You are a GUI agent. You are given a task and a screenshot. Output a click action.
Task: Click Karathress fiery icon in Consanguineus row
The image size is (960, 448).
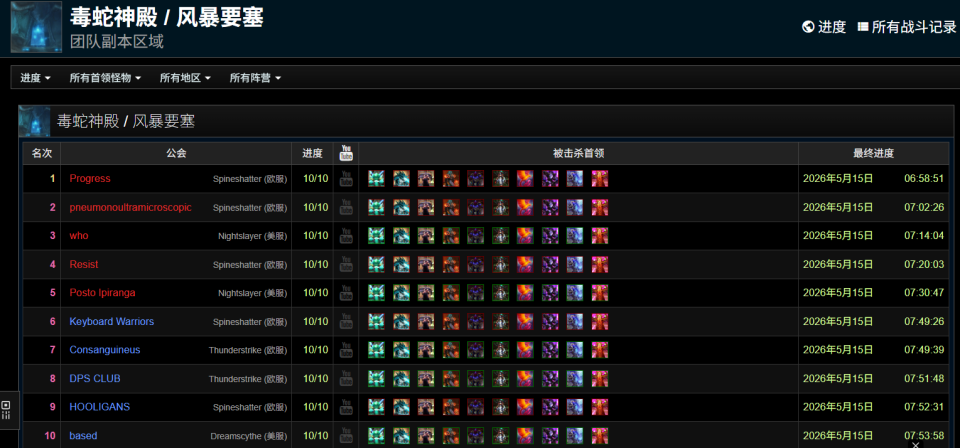click(x=451, y=350)
